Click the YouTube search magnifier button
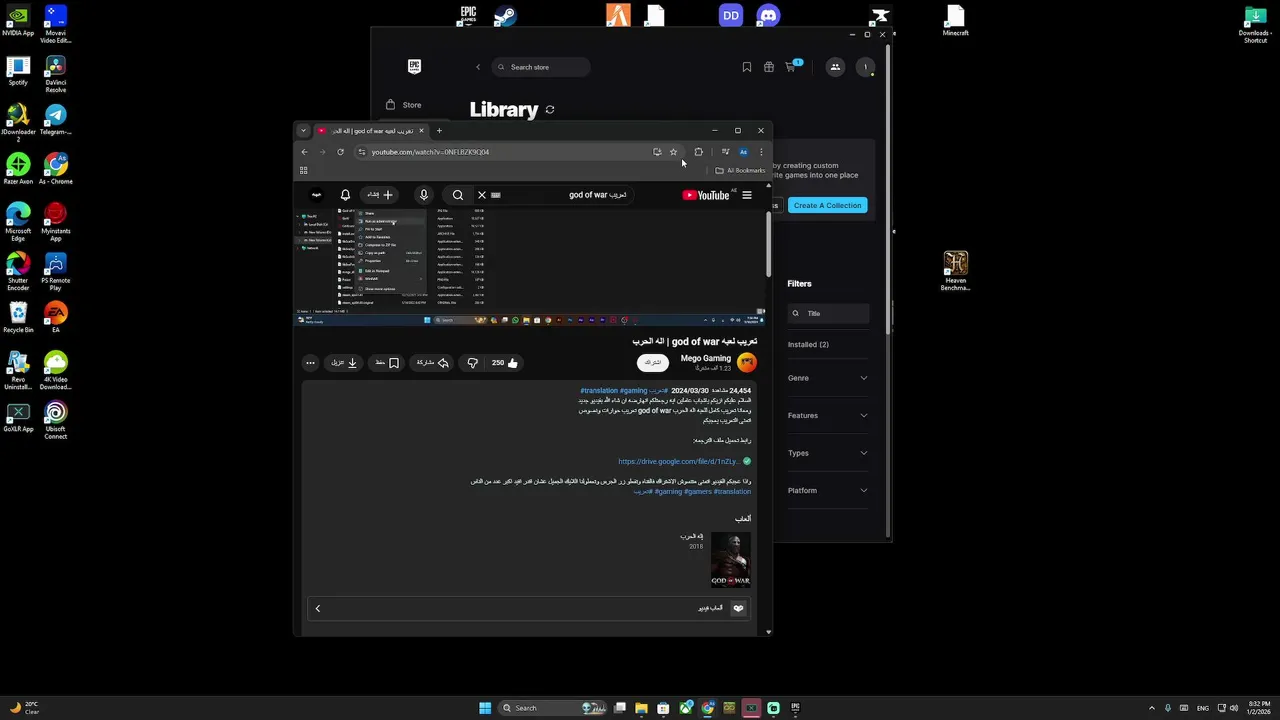Screen dimensions: 1280x720 point(458,195)
